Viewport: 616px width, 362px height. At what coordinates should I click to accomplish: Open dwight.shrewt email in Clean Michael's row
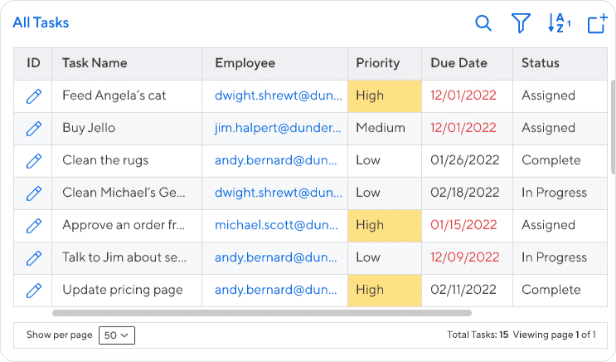[278, 193]
